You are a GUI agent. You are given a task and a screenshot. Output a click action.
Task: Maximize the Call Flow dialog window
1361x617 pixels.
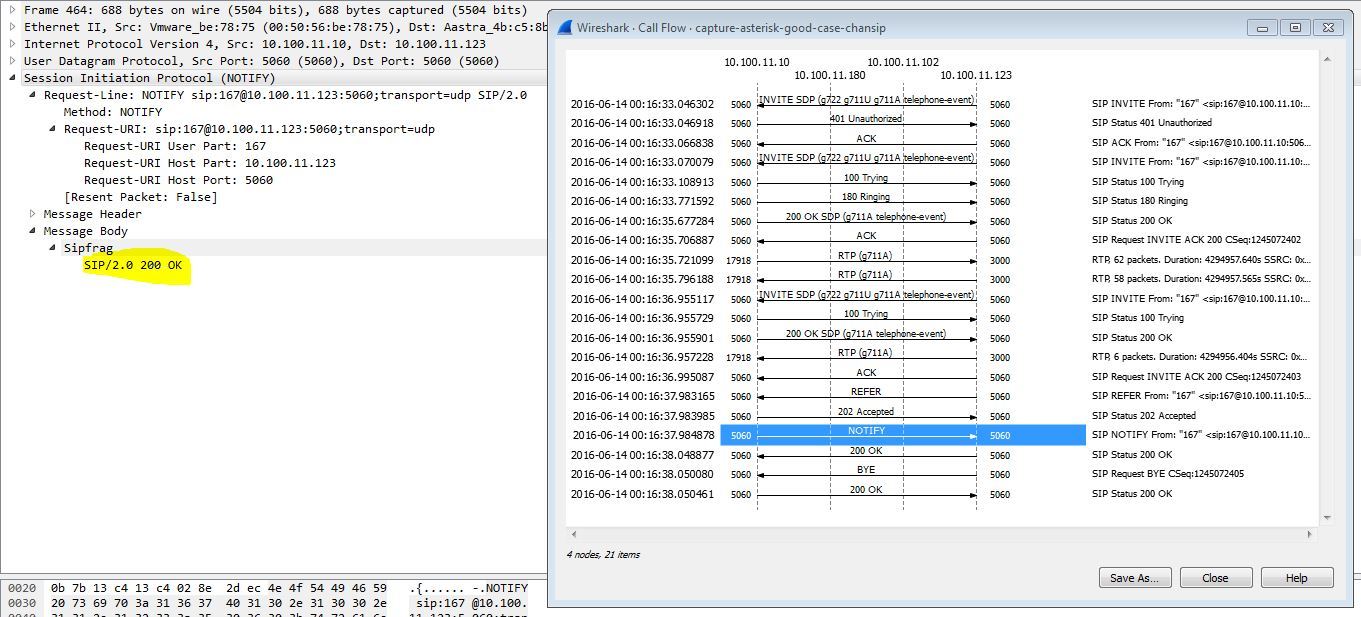(1295, 28)
